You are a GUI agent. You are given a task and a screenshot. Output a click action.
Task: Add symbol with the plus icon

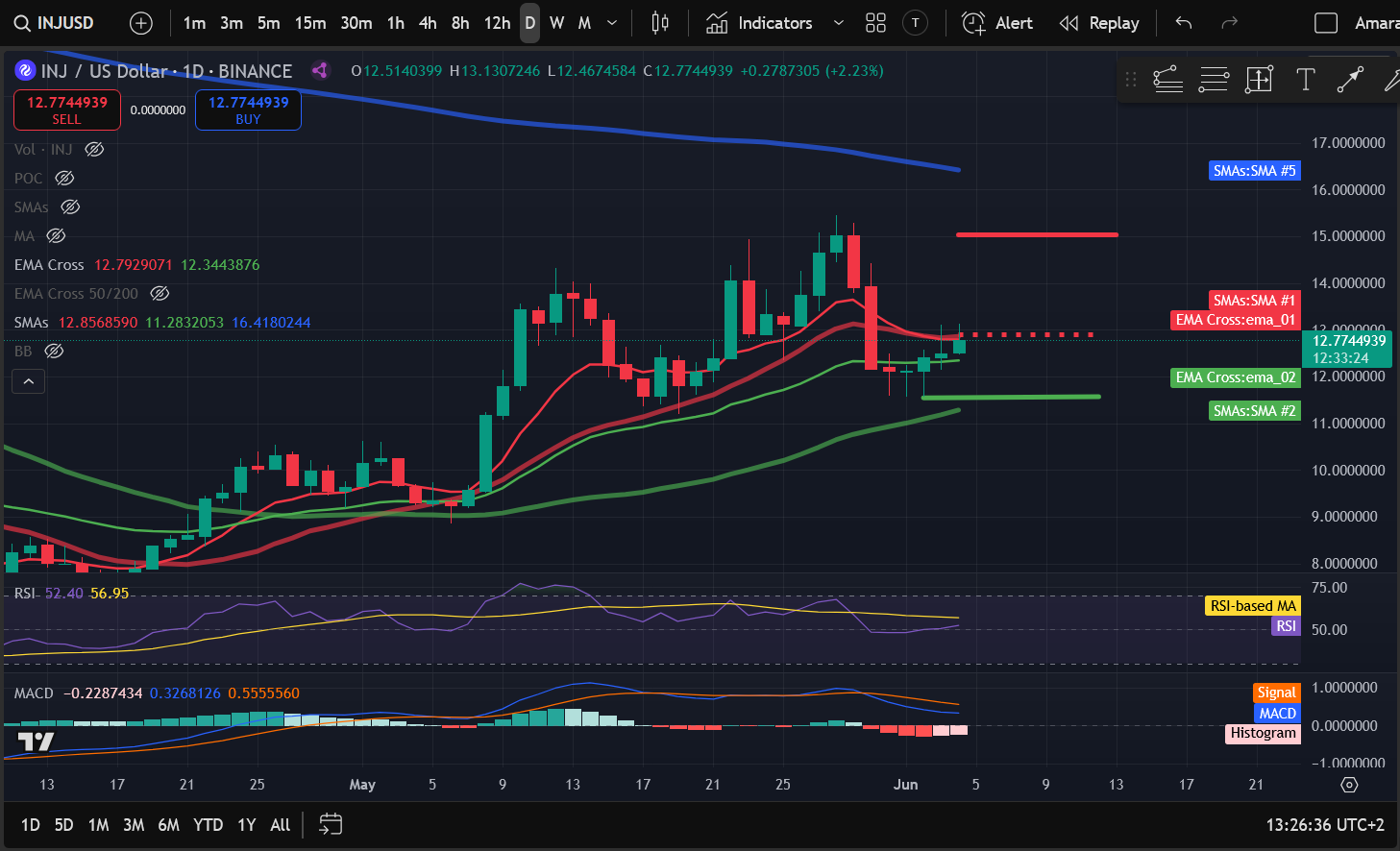pyautogui.click(x=141, y=23)
